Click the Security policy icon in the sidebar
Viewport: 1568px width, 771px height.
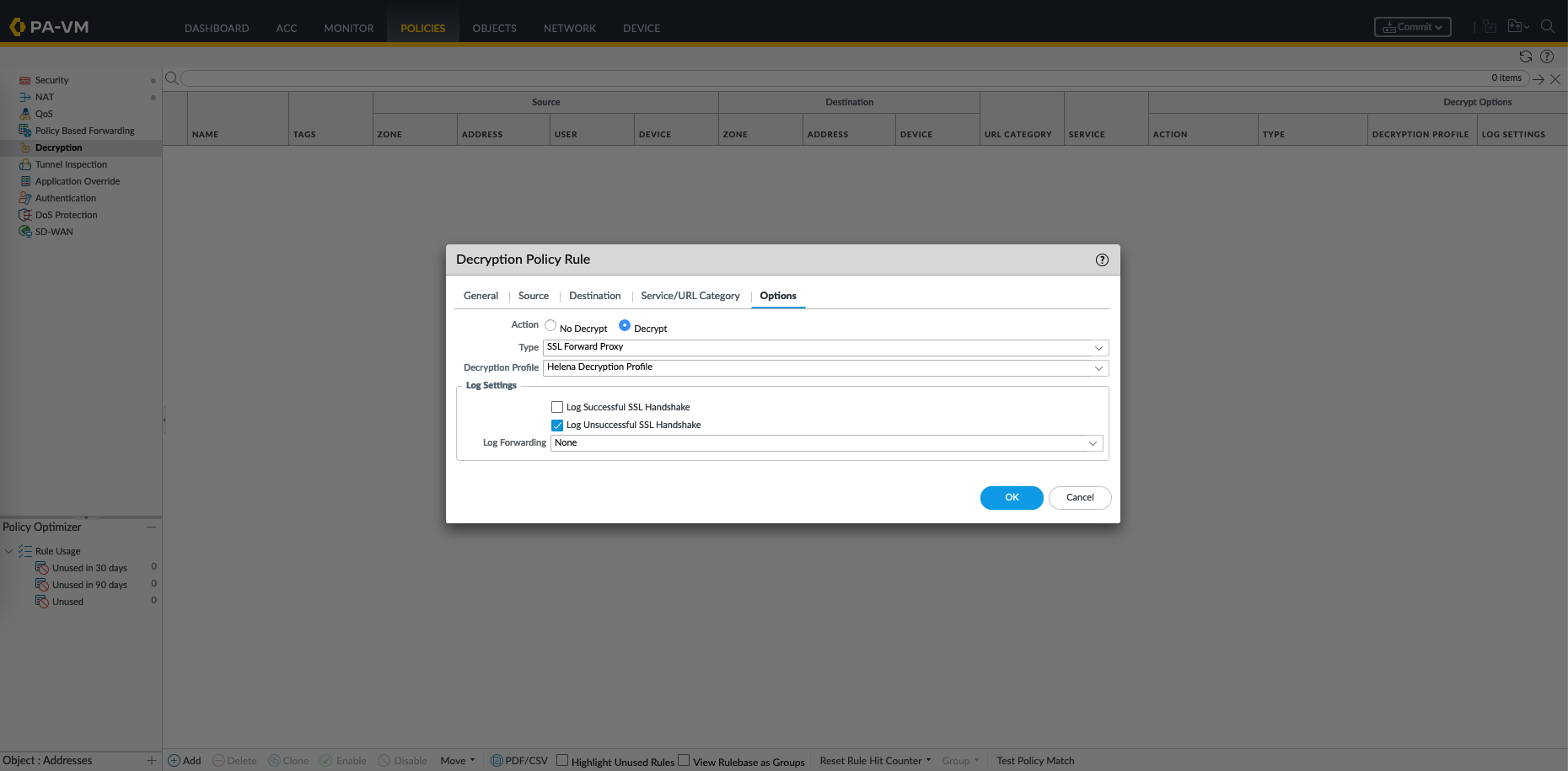click(x=25, y=80)
